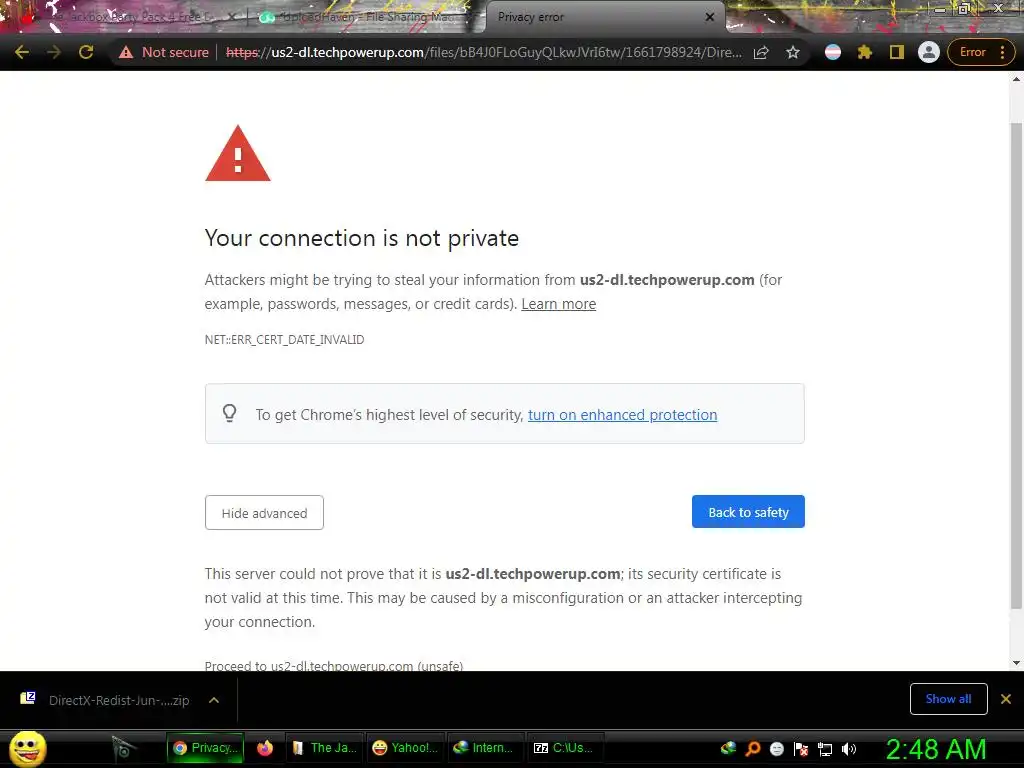Select the Privacy Chrome taskbar button
This screenshot has height=768, width=1024.
tap(206, 748)
